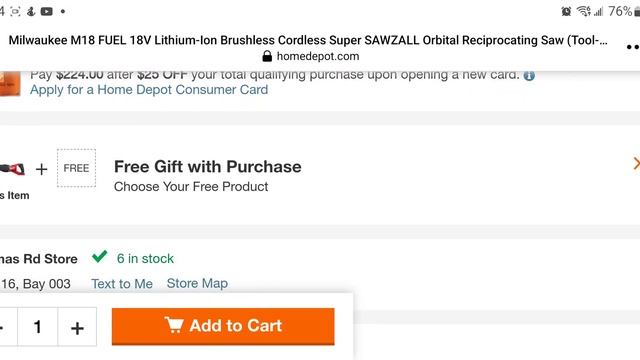Add the SAWZALL to cart

coord(223,326)
